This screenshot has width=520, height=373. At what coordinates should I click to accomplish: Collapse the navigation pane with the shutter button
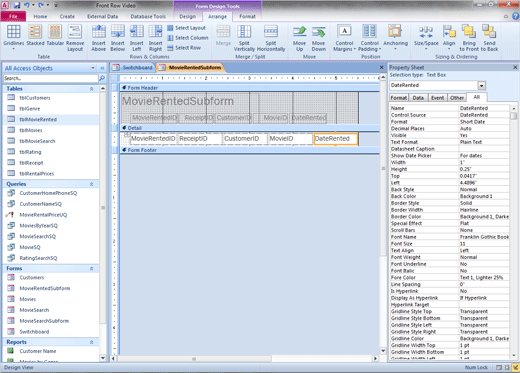(x=102, y=68)
